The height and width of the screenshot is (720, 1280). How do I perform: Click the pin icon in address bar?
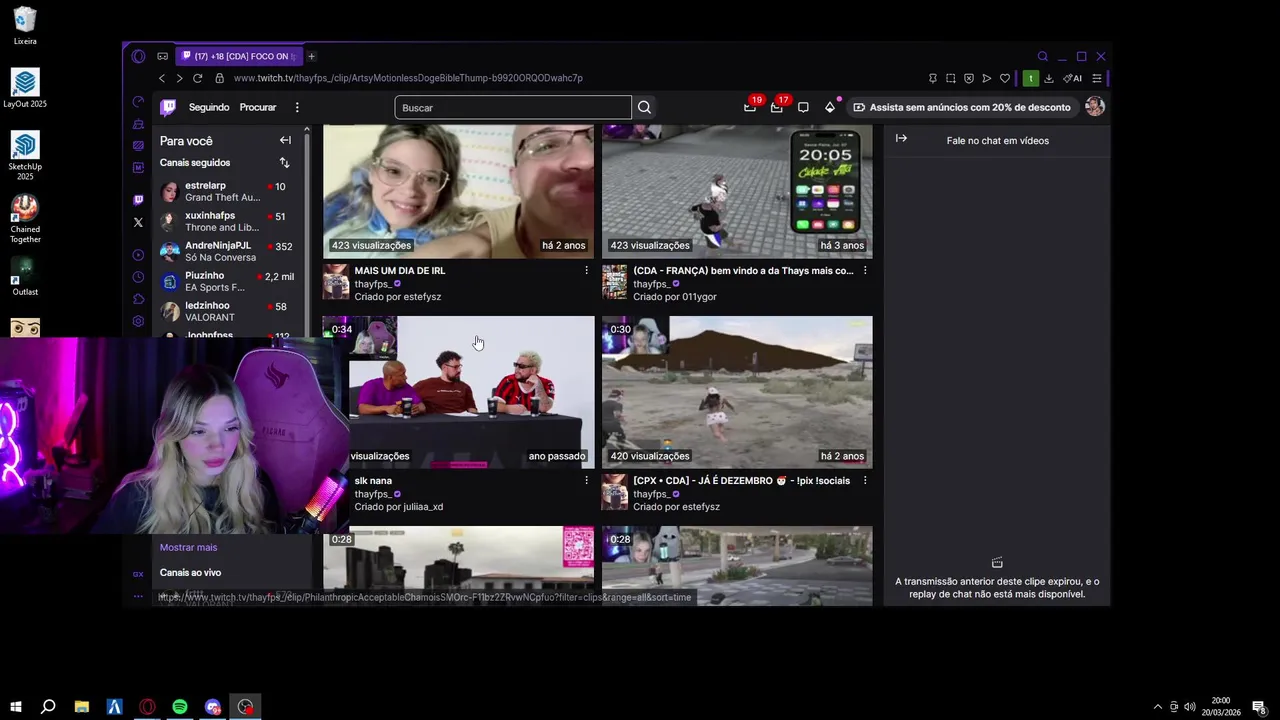[x=933, y=78]
